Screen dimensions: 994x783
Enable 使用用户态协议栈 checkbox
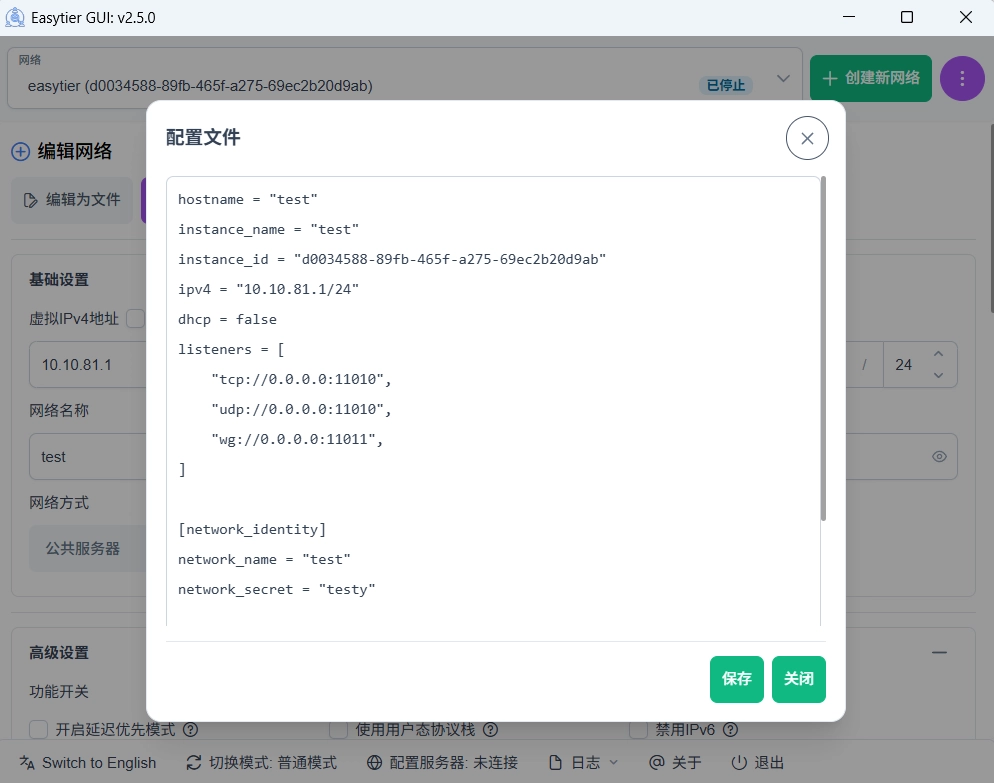click(x=338, y=730)
